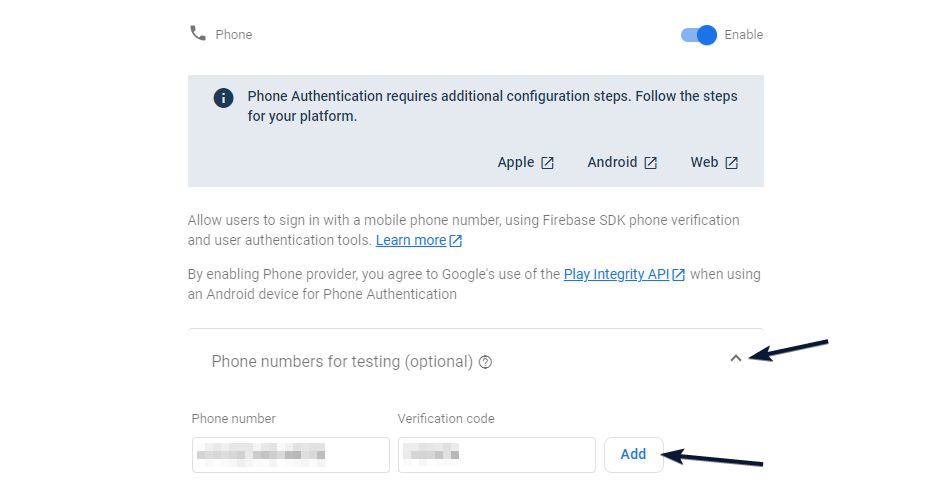Collapse the testing phone numbers section chevron
Viewport: 952px width, 492px height.
[x=736, y=358]
